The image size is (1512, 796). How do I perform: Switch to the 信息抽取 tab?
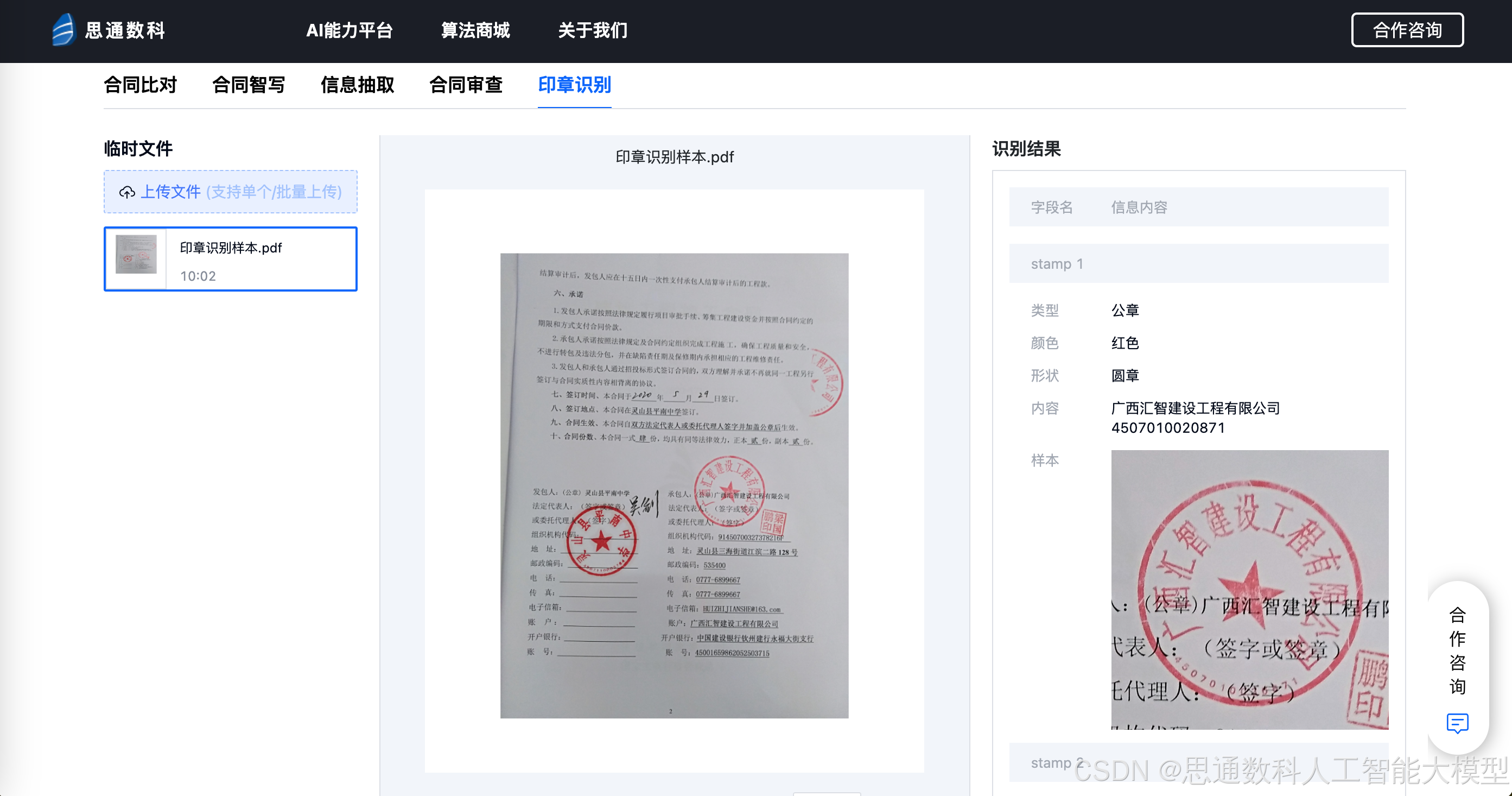pos(358,86)
